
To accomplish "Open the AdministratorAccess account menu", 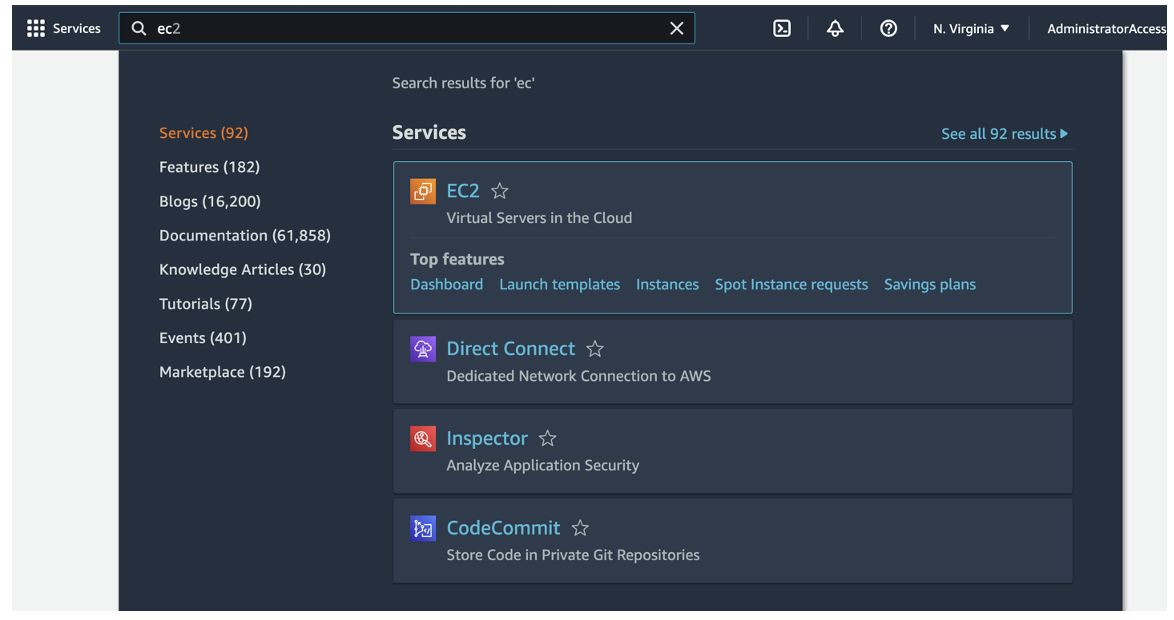I will pyautogui.click(x=1107, y=28).
